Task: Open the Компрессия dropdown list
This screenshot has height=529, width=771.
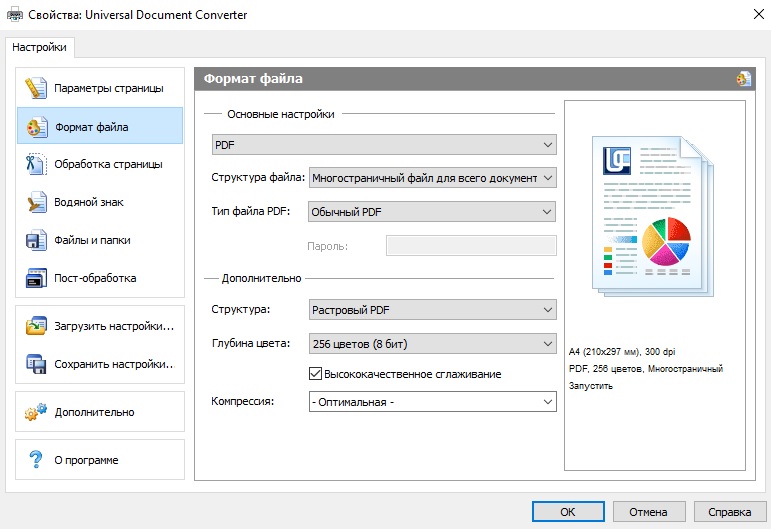Action: 432,402
